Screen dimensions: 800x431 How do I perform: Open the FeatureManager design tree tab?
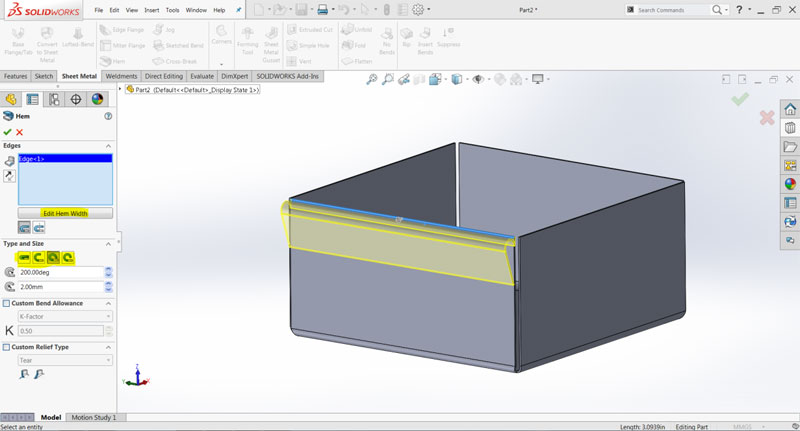click(11, 99)
